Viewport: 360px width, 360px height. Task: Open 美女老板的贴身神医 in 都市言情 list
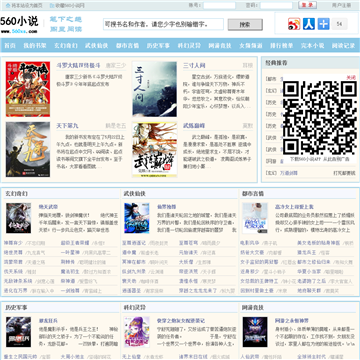pos(318,243)
